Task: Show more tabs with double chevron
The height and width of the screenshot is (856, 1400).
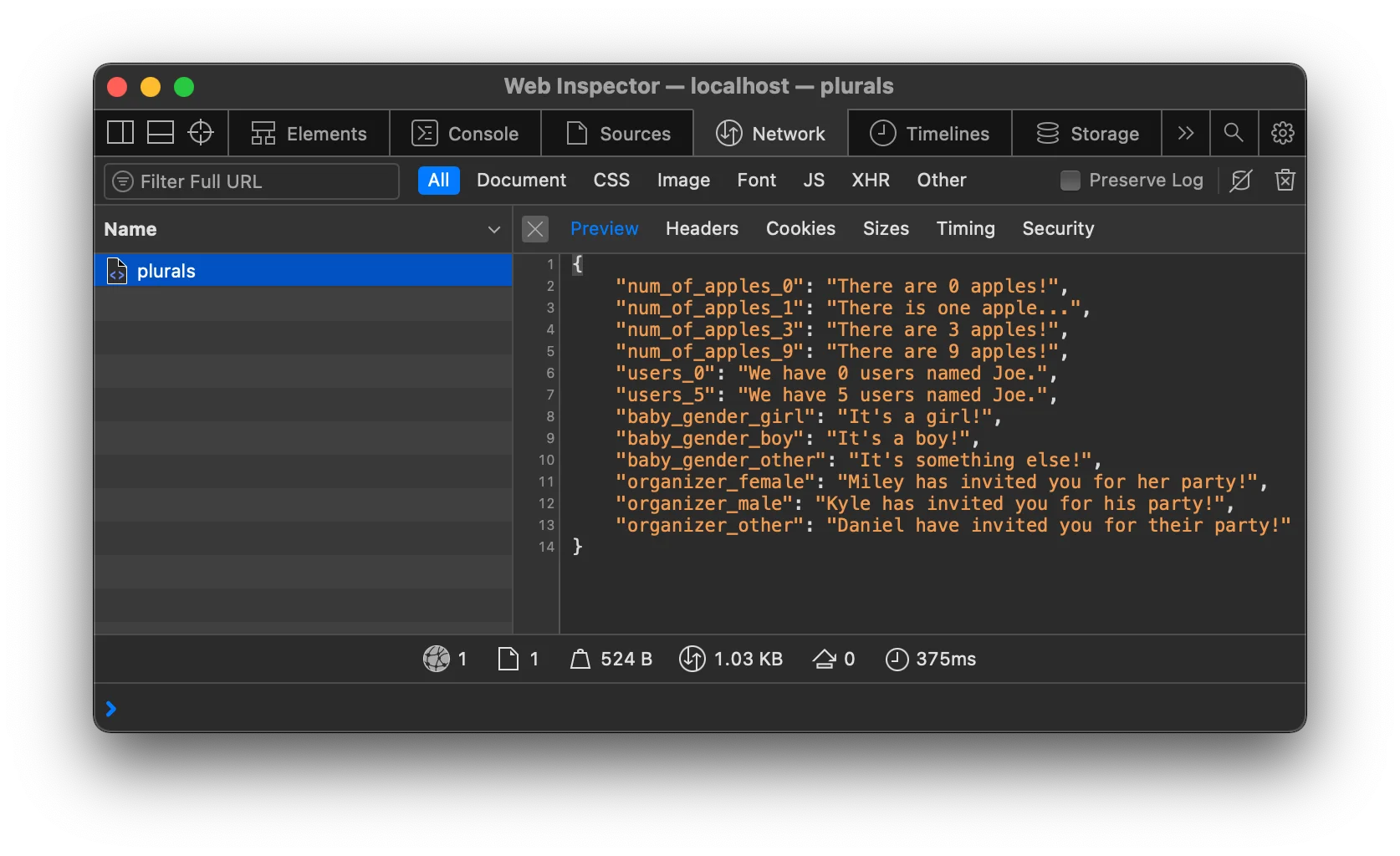Action: [1185, 133]
